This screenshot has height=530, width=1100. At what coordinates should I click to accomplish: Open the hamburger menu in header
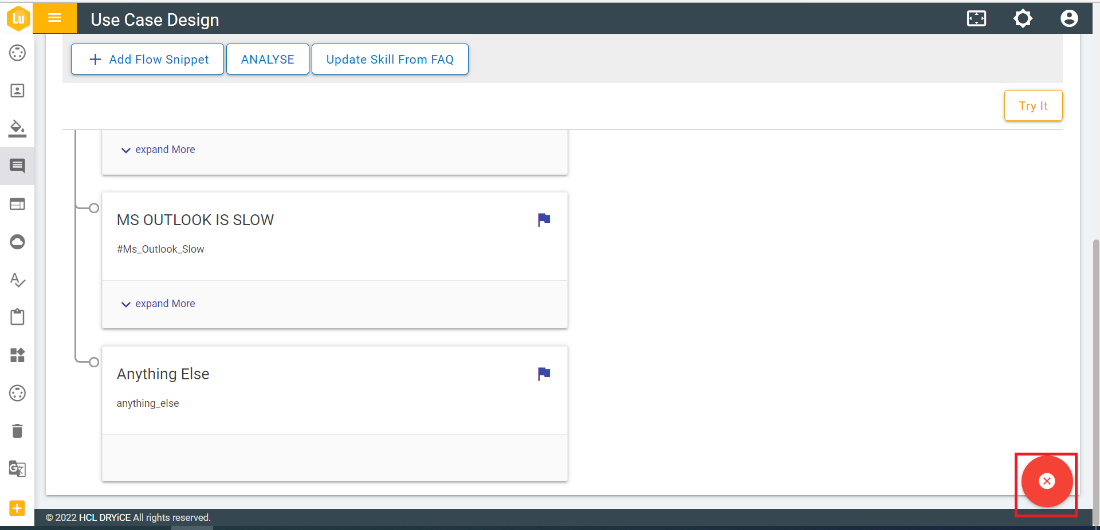[x=55, y=18]
